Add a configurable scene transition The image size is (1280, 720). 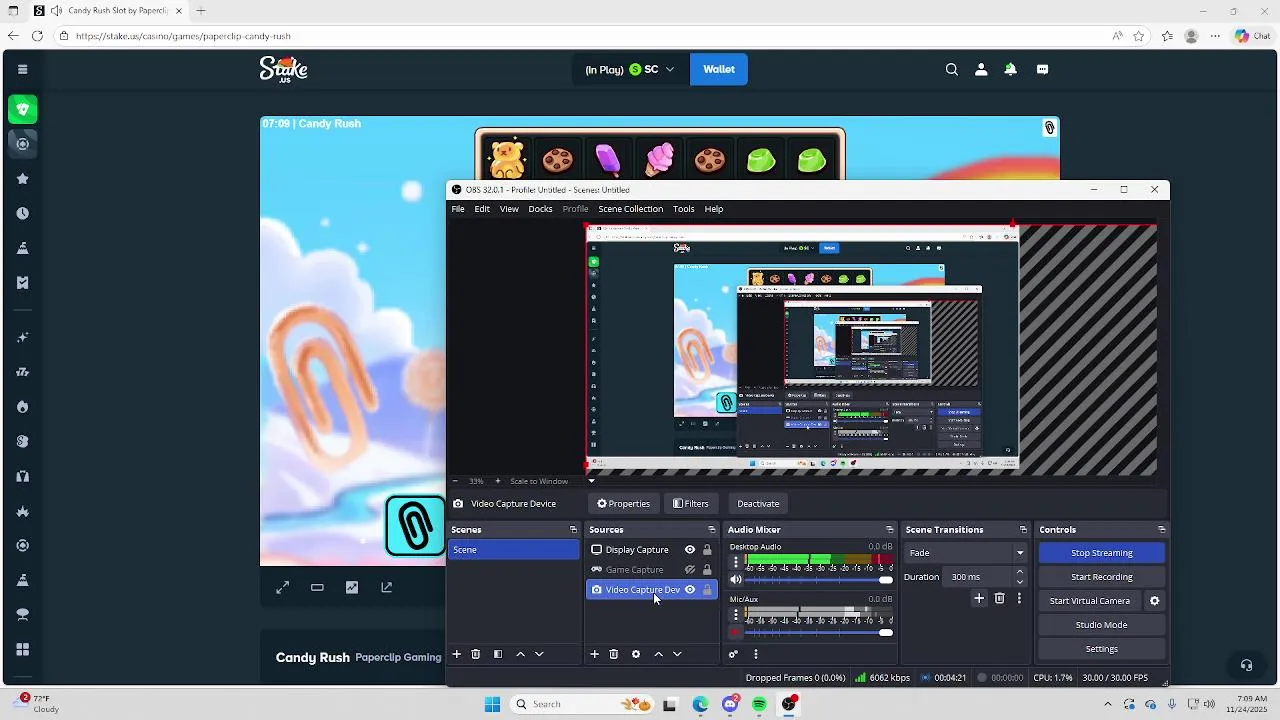pos(979,598)
